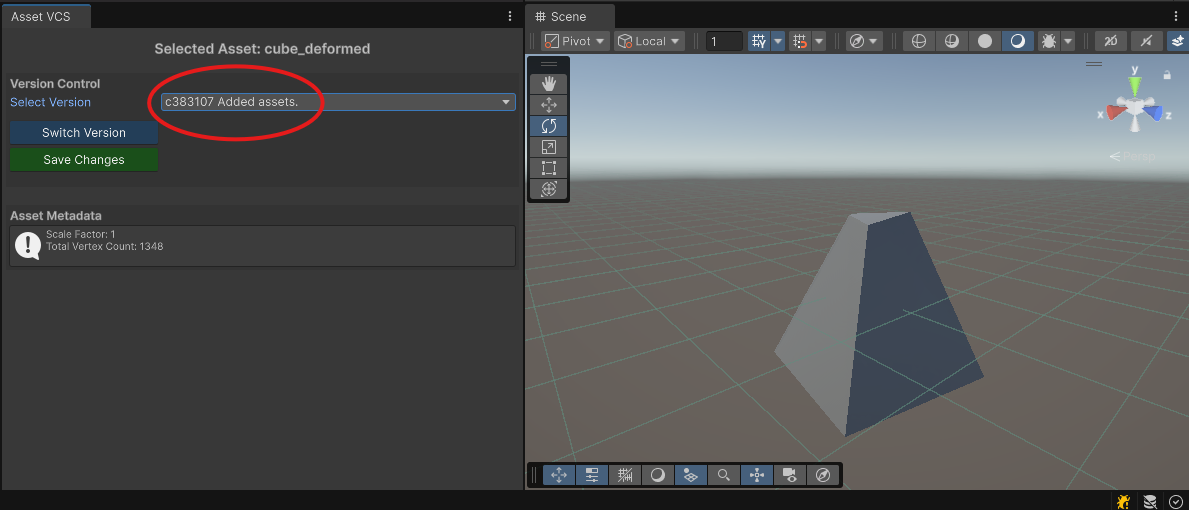
Task: Click the asset metadata info bubble icon
Action: pyautogui.click(x=28, y=245)
